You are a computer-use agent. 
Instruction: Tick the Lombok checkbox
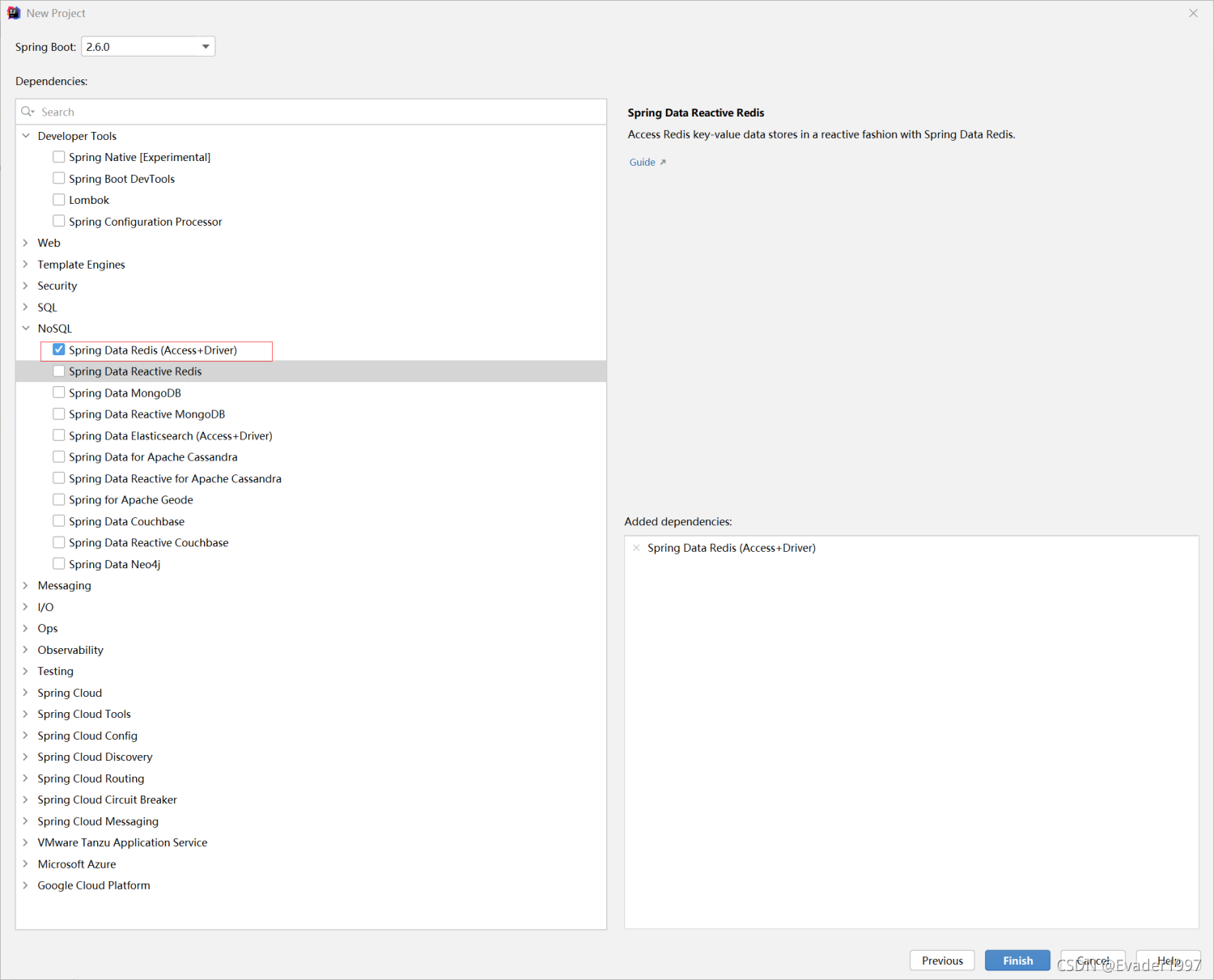pyautogui.click(x=59, y=200)
